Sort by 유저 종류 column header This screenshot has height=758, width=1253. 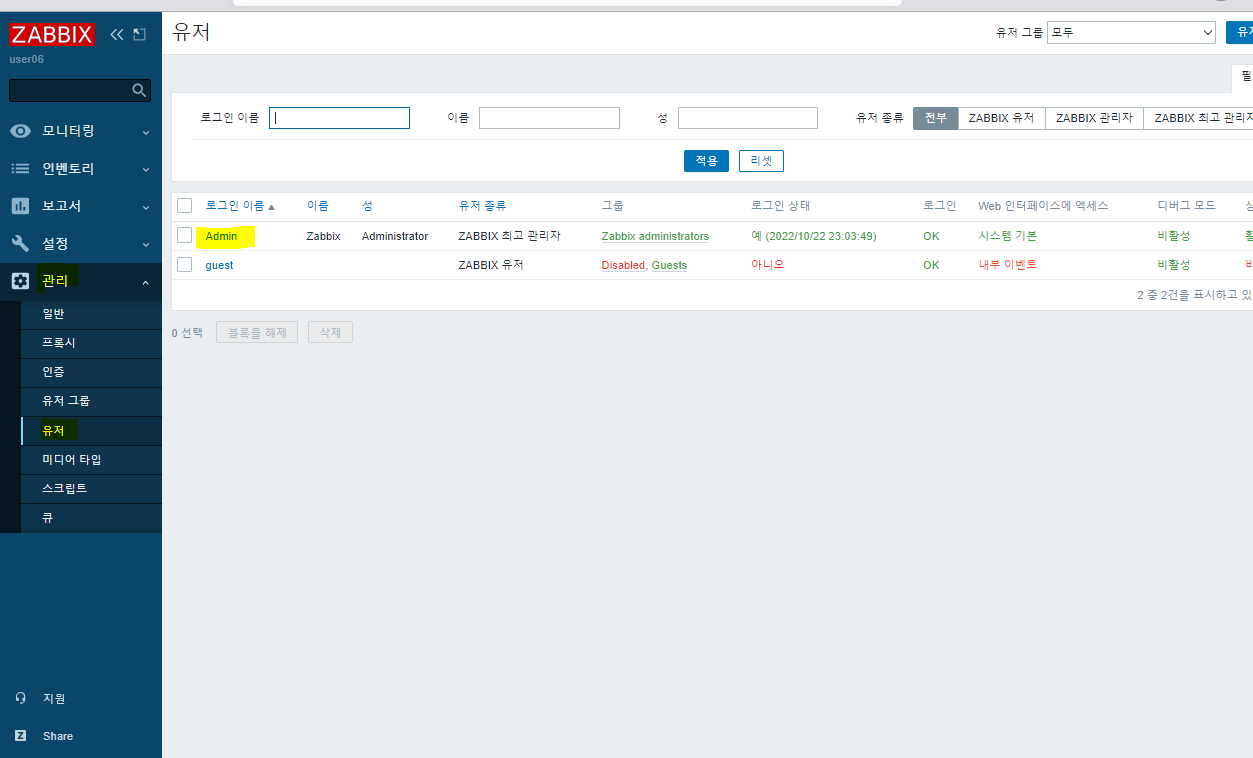click(x=482, y=206)
